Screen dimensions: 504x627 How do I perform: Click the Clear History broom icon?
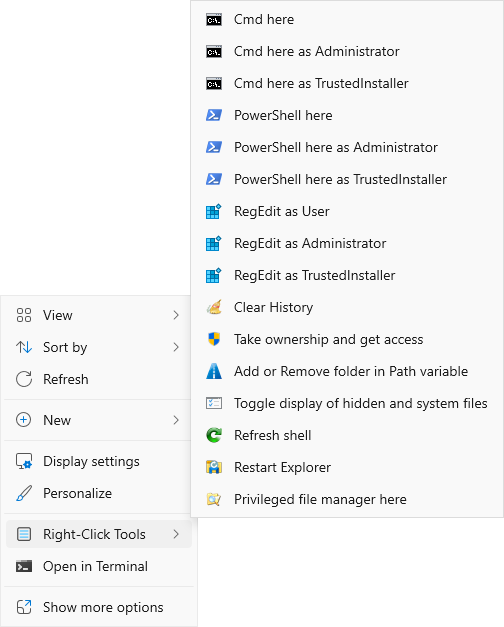tap(214, 308)
